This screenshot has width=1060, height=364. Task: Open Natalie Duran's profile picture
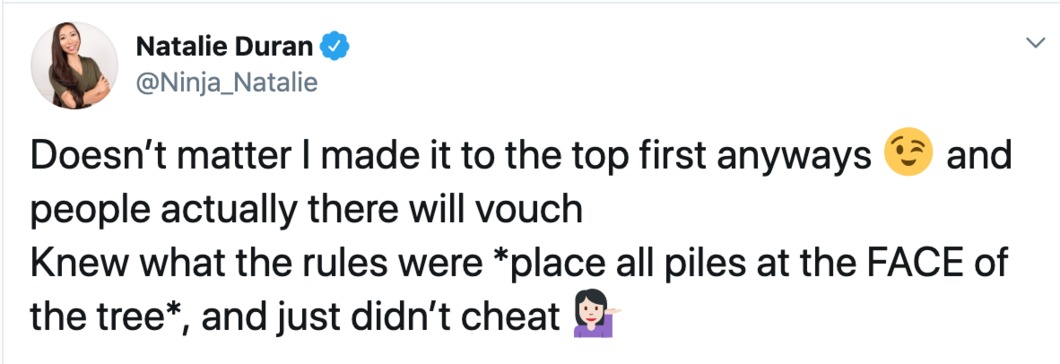click(x=74, y=66)
